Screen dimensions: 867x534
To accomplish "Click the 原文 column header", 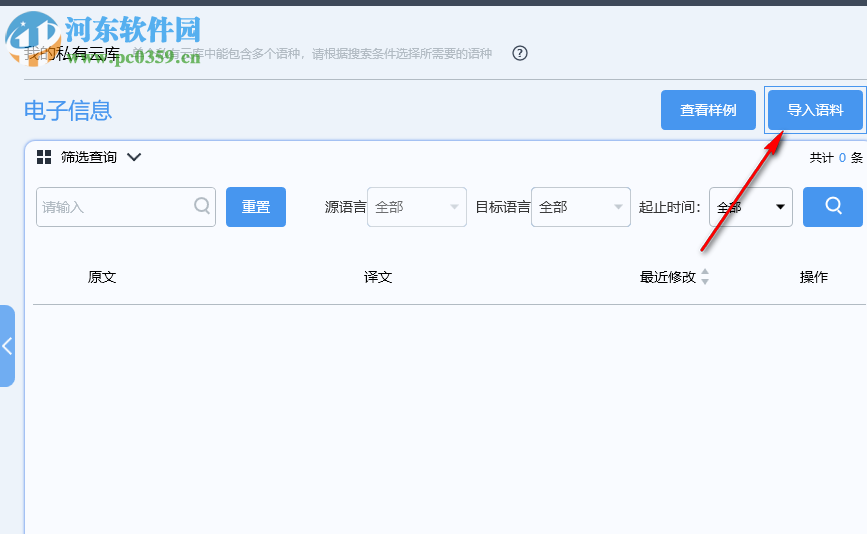I will (x=102, y=276).
